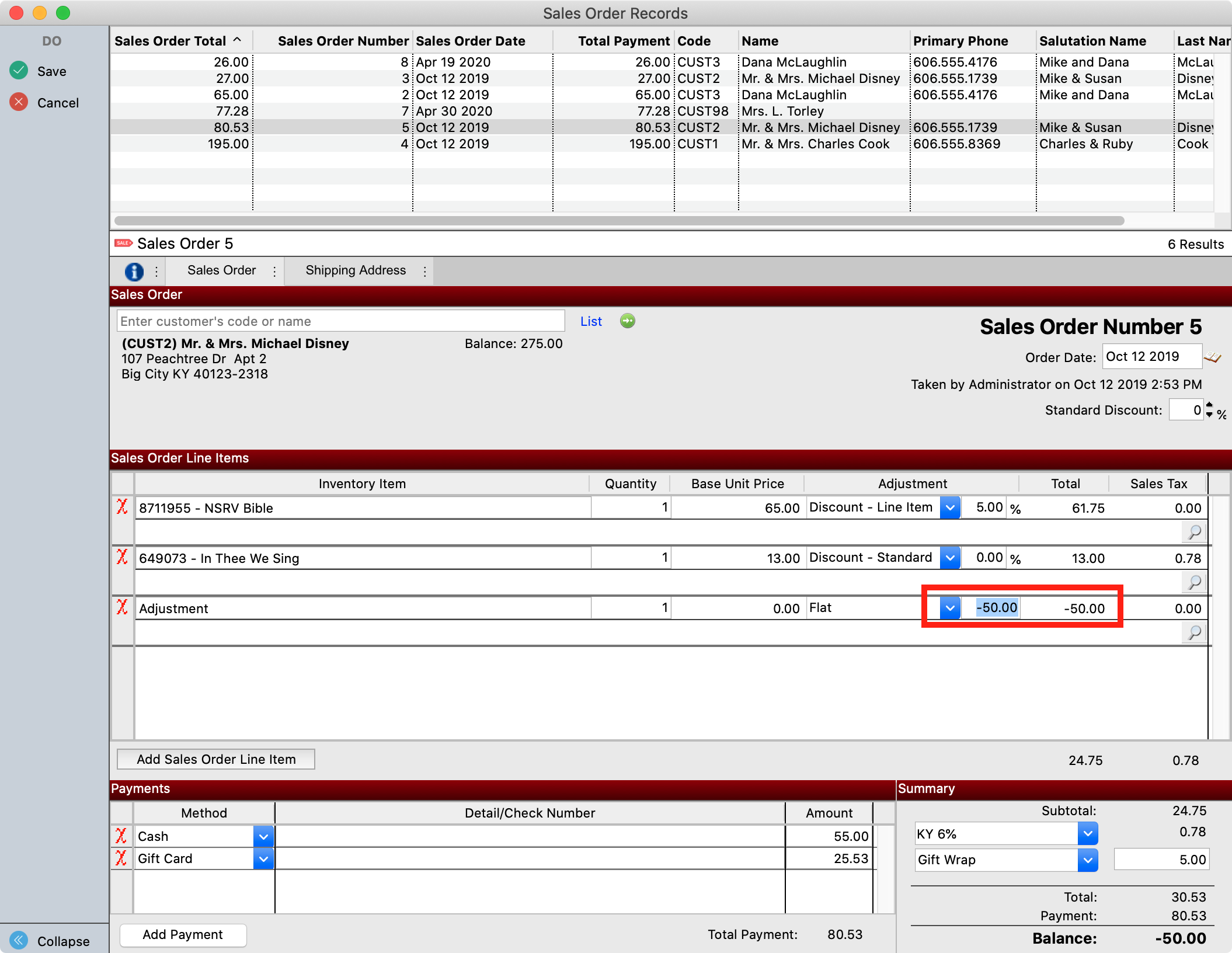Click the blue info icon tab
1232x953 pixels.
pyautogui.click(x=134, y=271)
